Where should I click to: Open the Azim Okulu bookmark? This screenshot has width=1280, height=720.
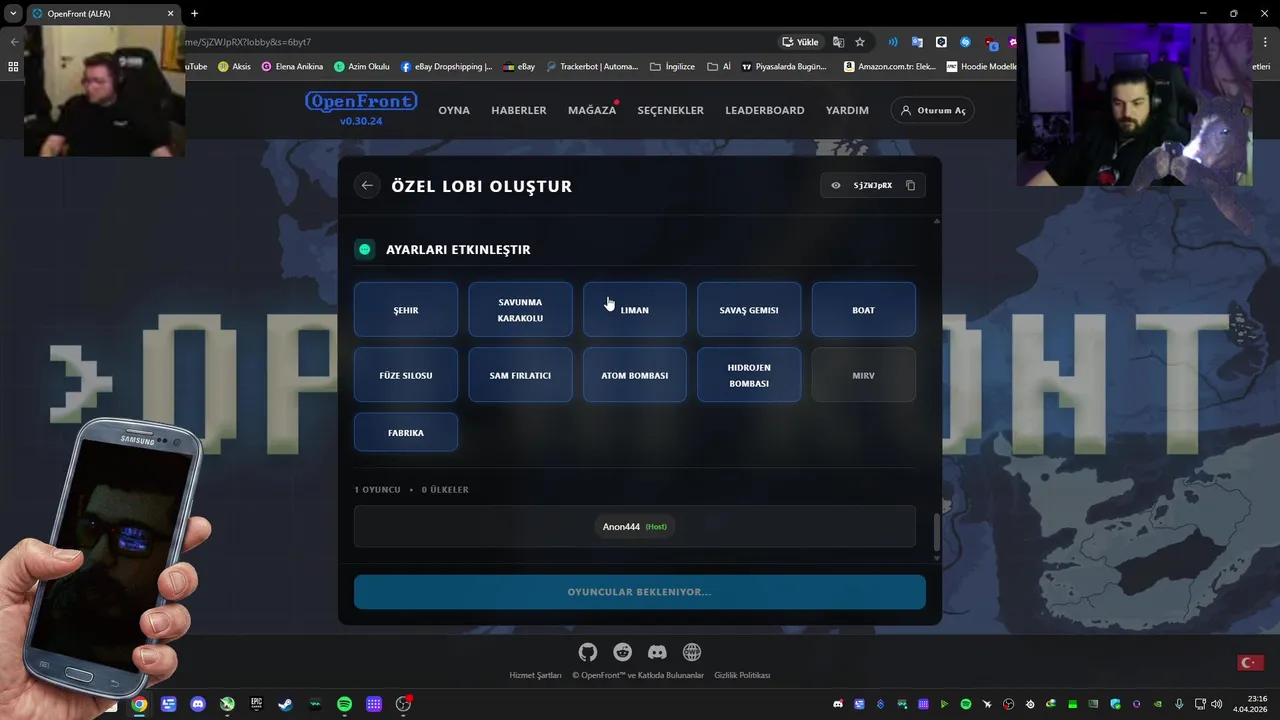pos(361,67)
